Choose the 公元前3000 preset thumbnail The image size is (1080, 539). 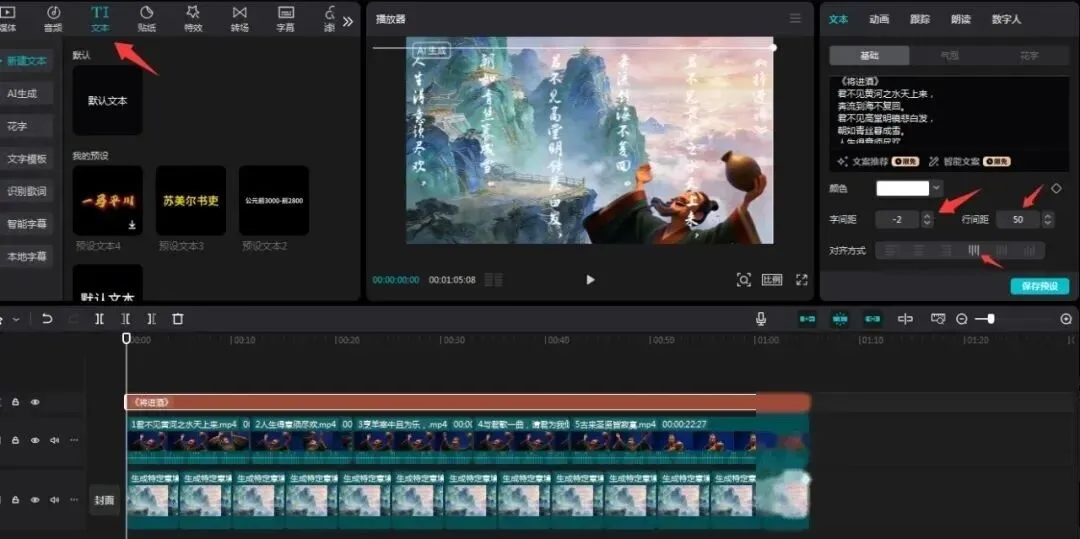(x=274, y=200)
